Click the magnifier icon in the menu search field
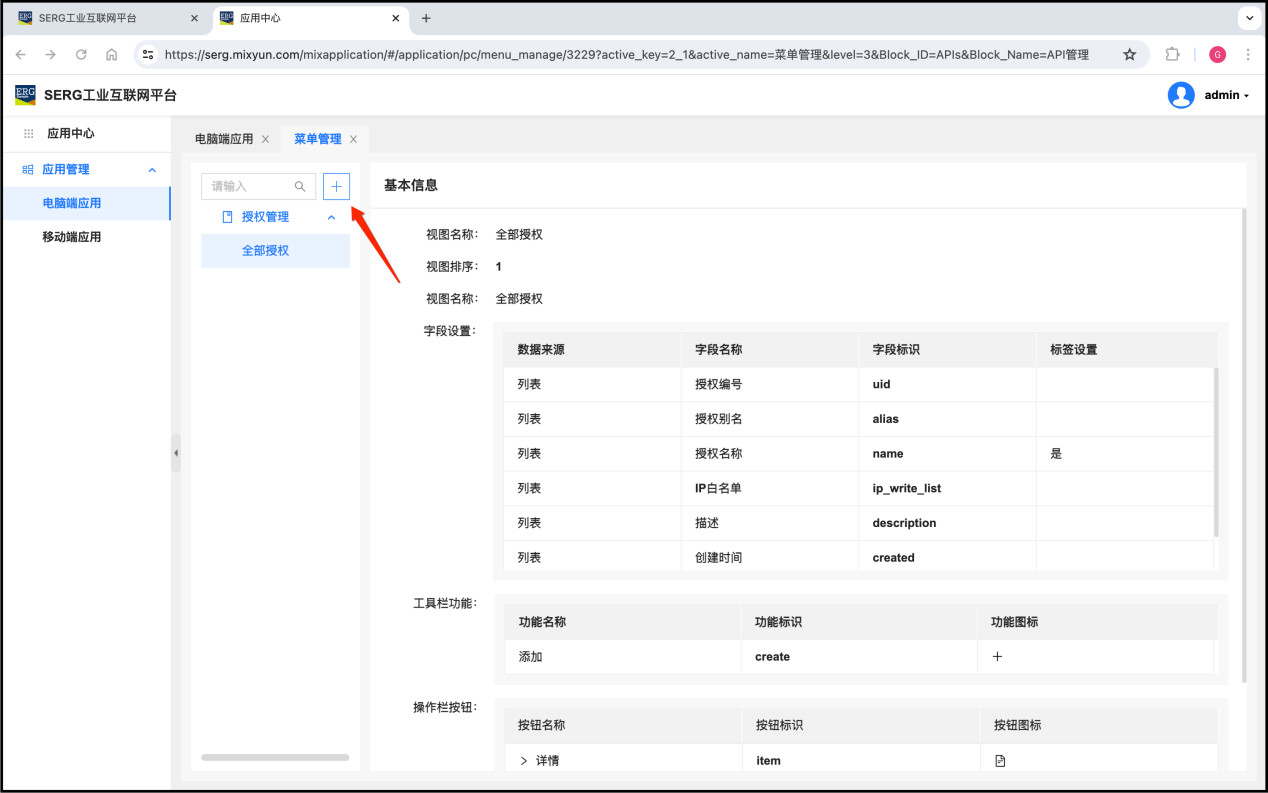Screen dimensions: 1268x793 [300, 187]
